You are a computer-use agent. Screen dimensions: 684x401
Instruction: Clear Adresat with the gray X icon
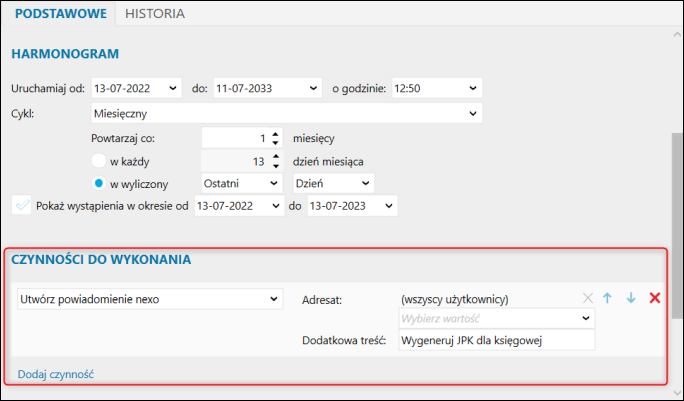(x=588, y=298)
